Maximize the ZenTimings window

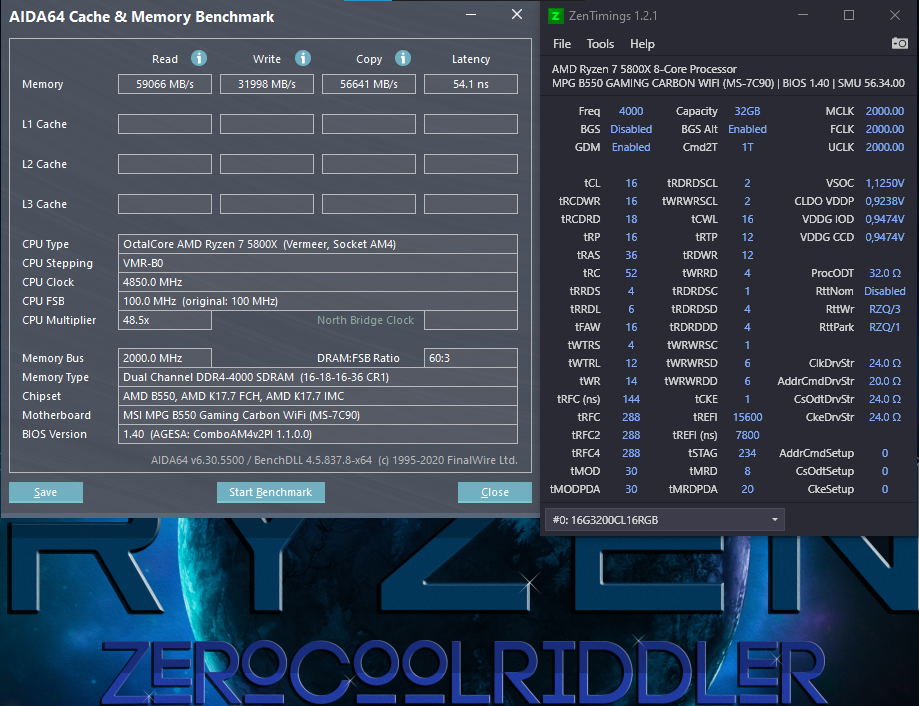[x=849, y=15]
